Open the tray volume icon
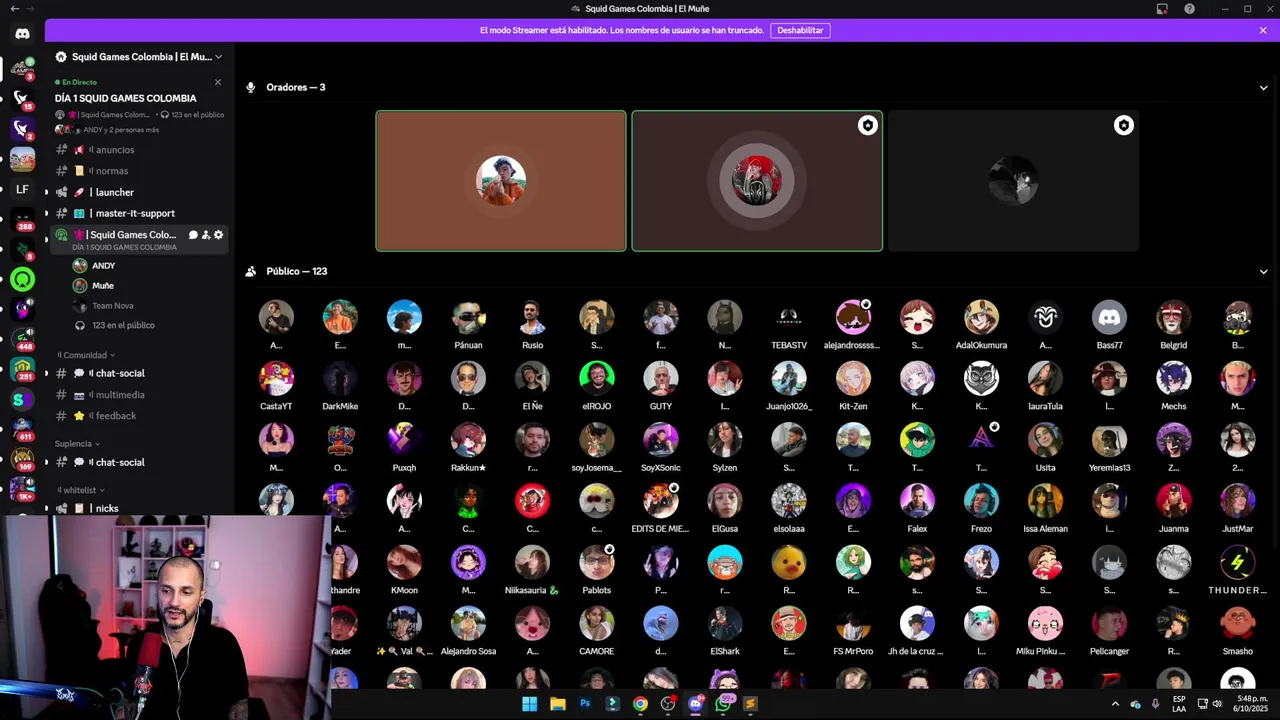Image resolution: width=1280 pixels, height=720 pixels. tap(1217, 704)
